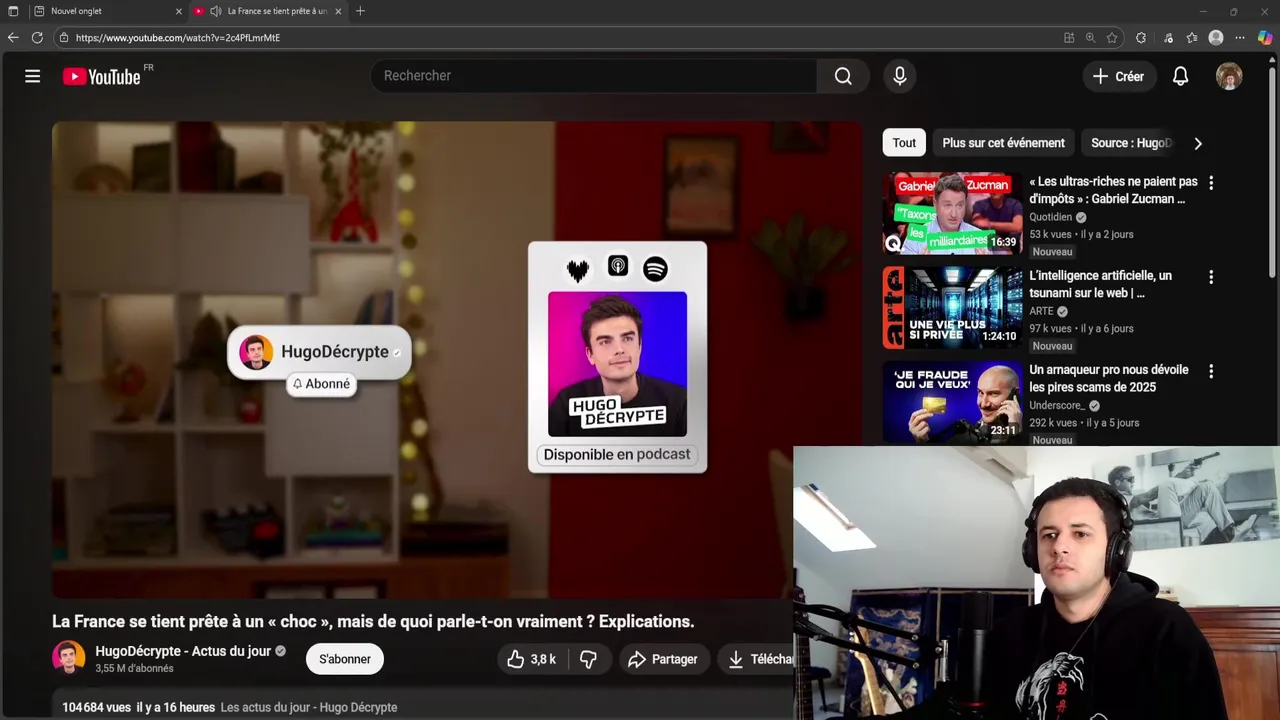
Task: Open Copilot sidebar icon
Action: (x=1265, y=38)
